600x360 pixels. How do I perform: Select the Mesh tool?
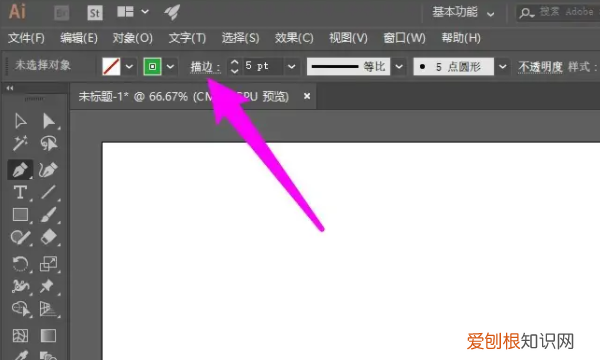pyautogui.click(x=20, y=336)
